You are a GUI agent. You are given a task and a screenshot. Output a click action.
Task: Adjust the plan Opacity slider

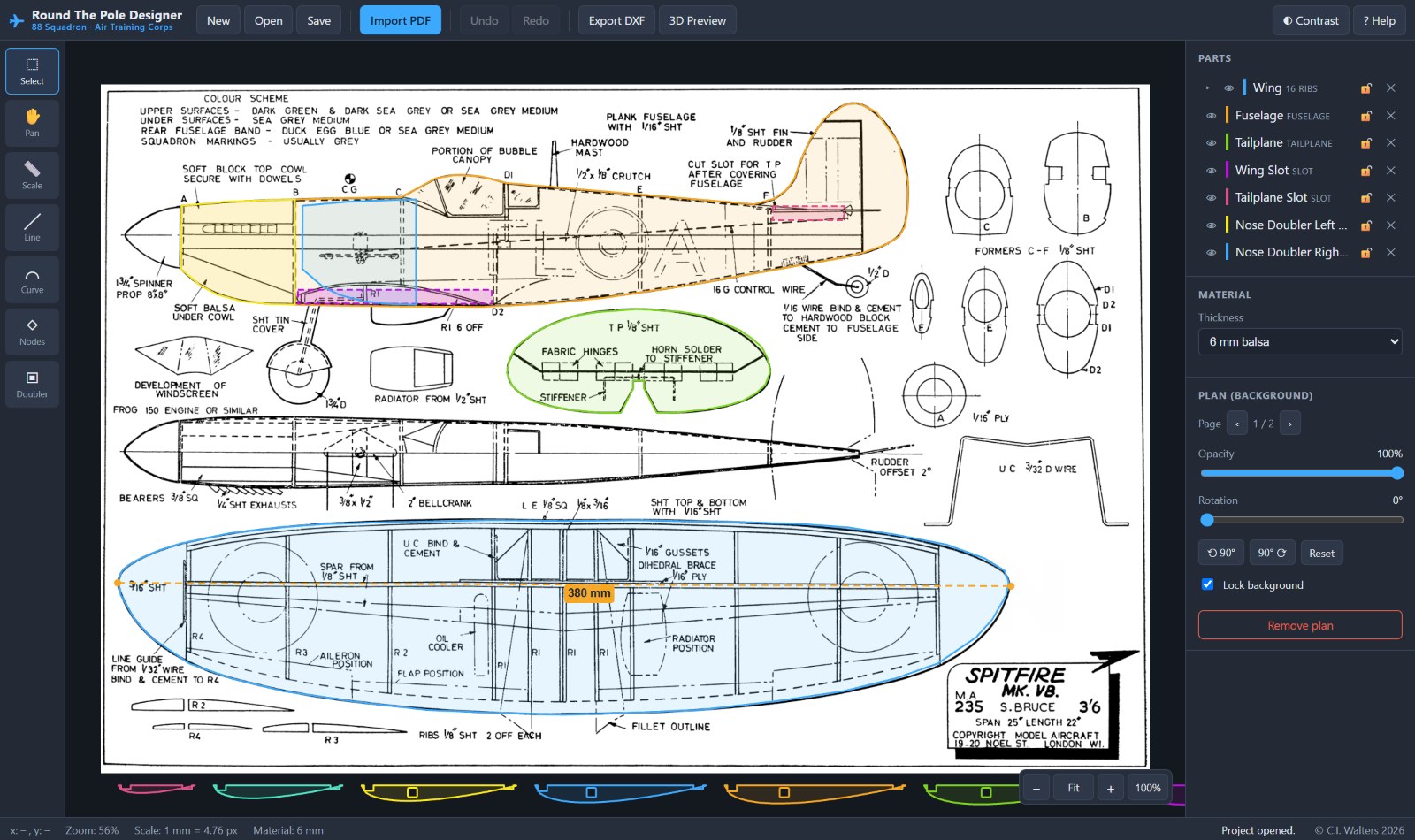[1300, 473]
